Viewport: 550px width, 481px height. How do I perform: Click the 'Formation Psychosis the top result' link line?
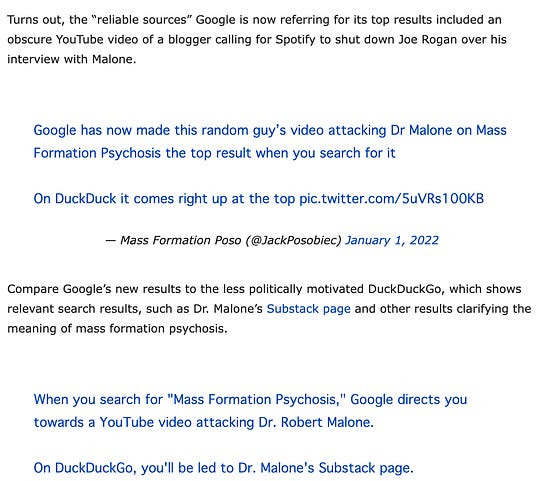click(214, 153)
